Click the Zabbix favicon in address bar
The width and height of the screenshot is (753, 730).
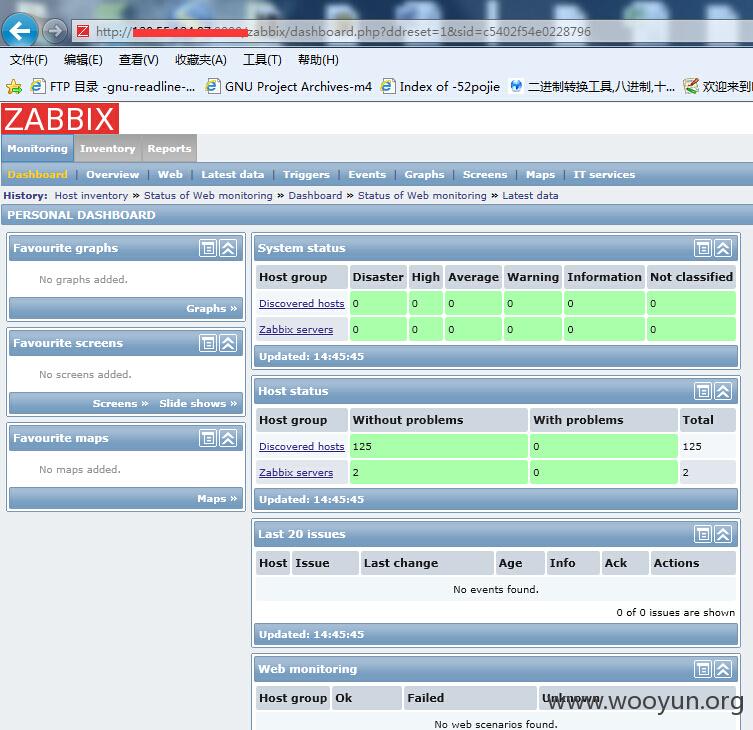click(83, 32)
